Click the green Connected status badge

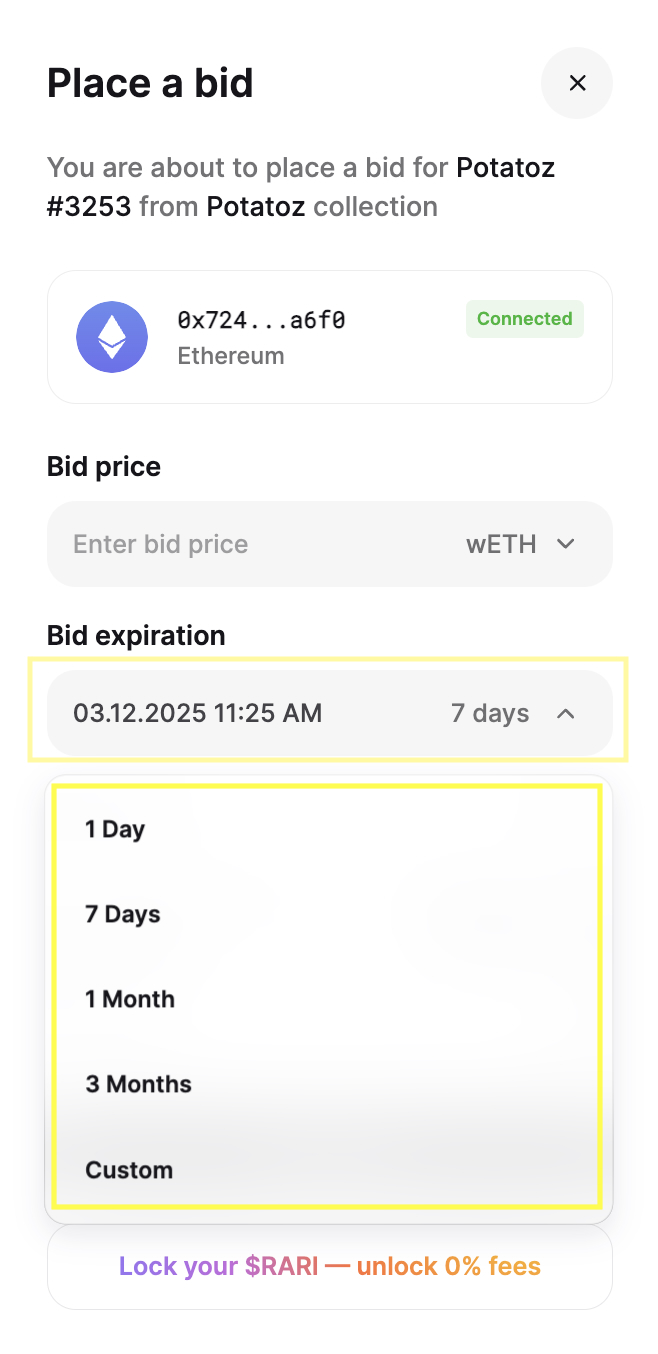pos(525,319)
